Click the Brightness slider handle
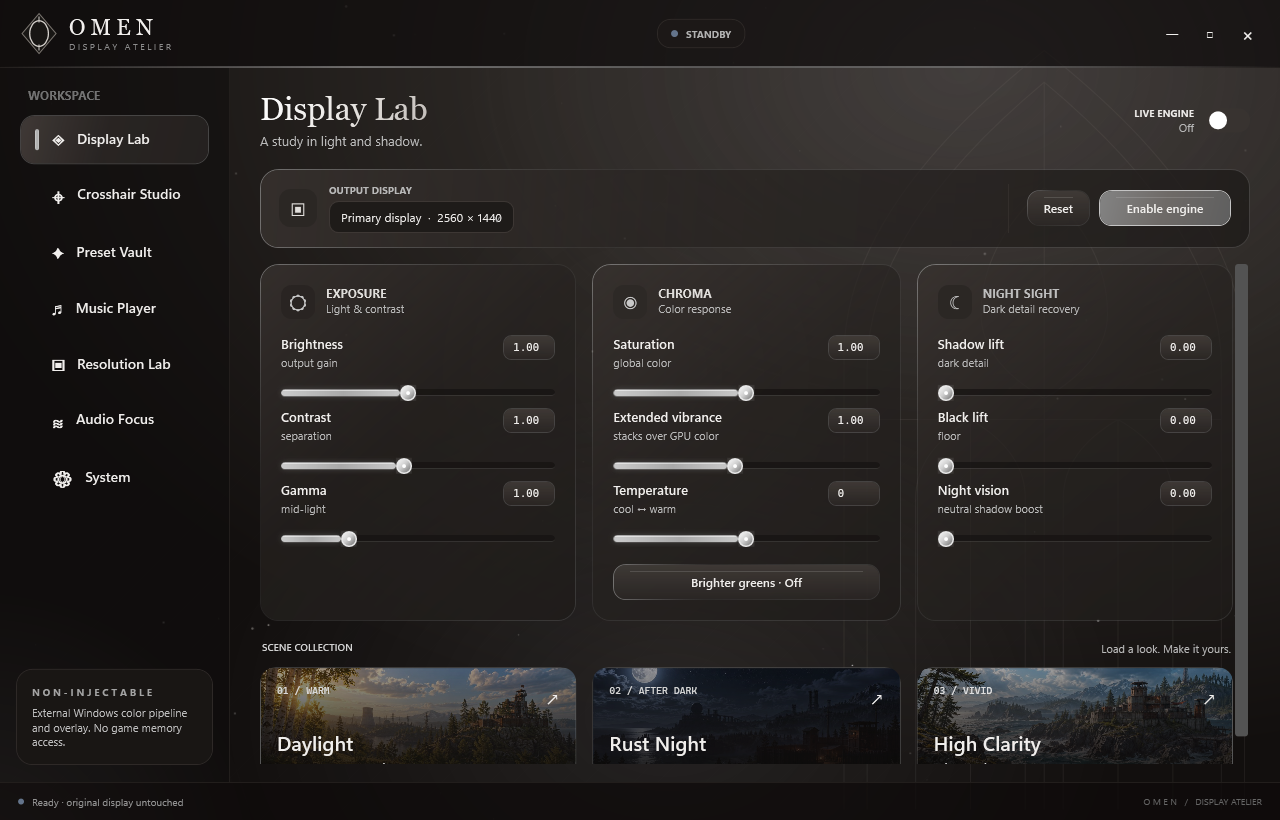Viewport: 1280px width, 820px height. [408, 393]
